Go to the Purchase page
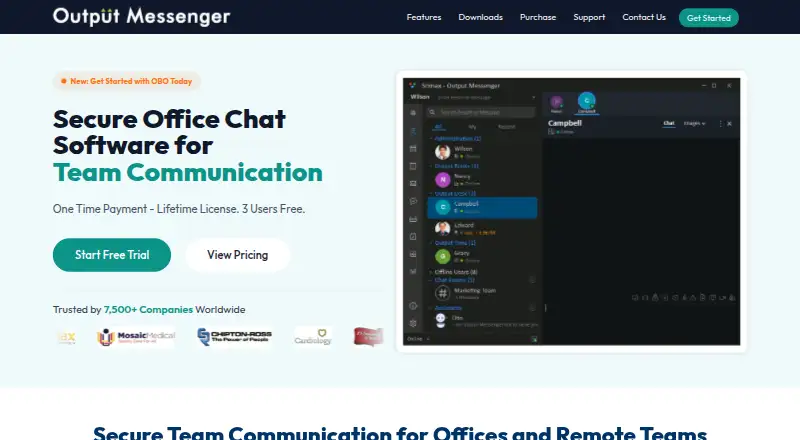The width and height of the screenshot is (800, 440). (538, 17)
